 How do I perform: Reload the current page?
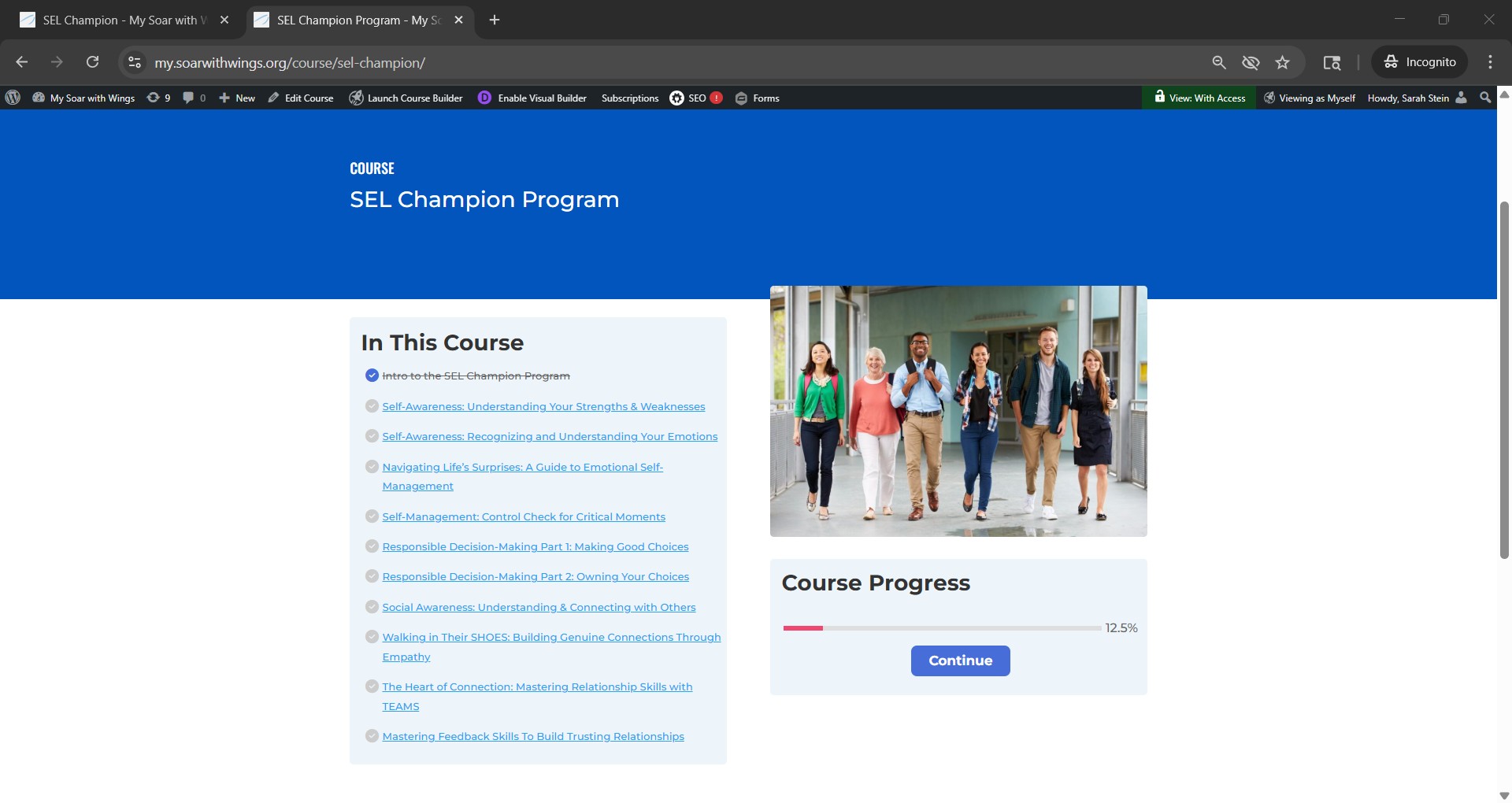pos(92,62)
